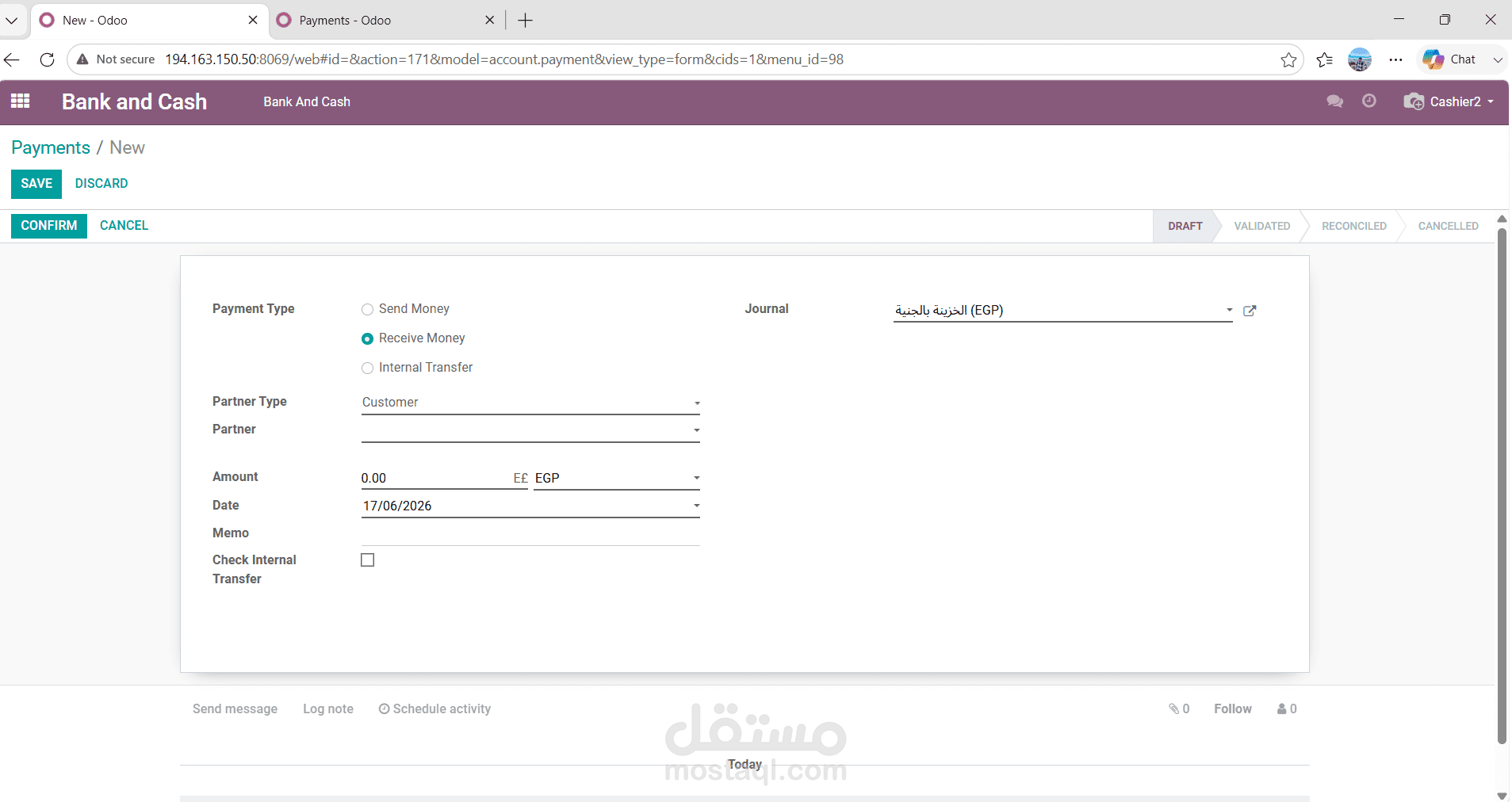Click Schedule activity in the chatter
This screenshot has height=802, width=1512.
(434, 708)
